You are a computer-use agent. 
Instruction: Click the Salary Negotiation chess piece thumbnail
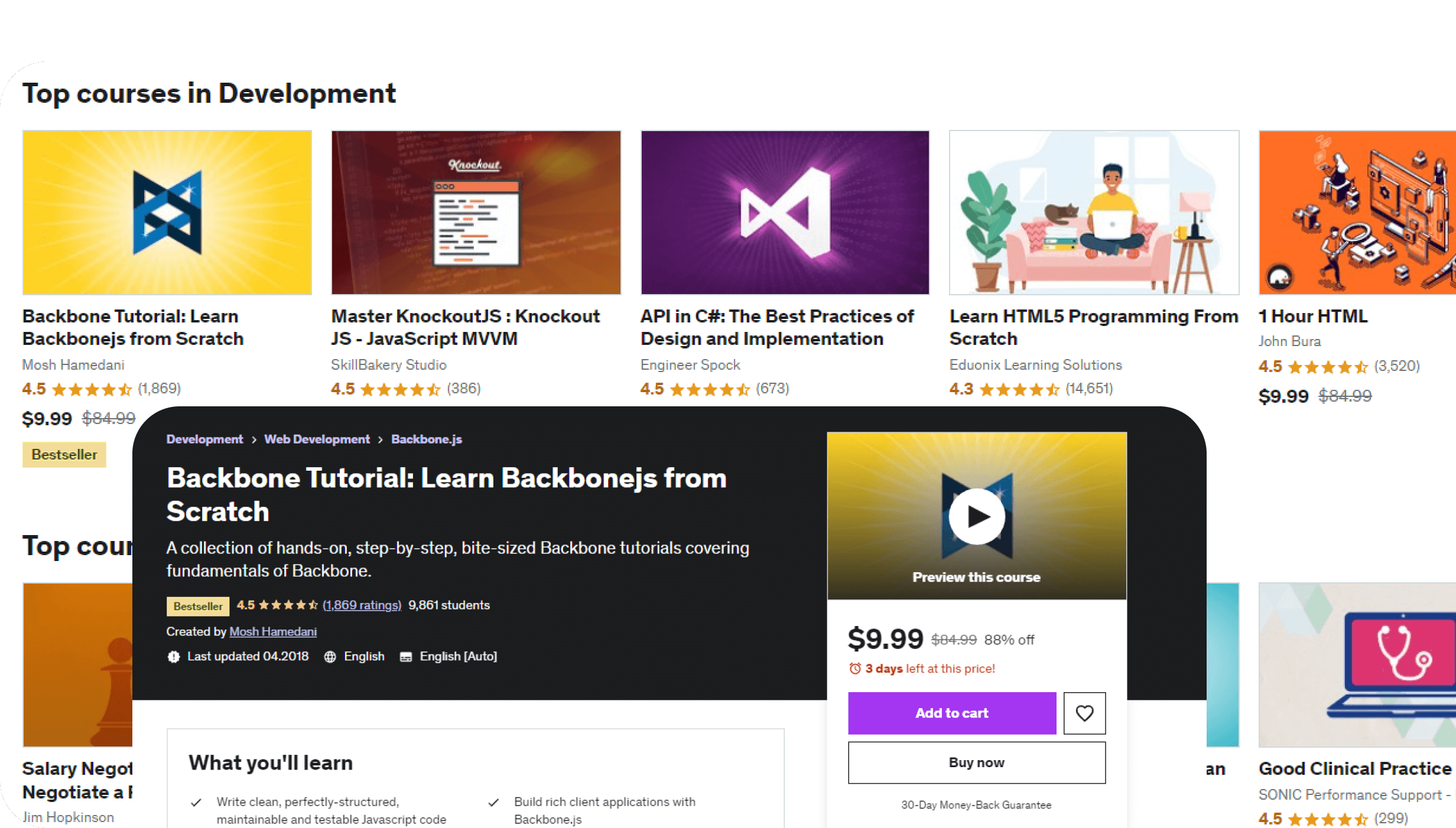pos(77,665)
